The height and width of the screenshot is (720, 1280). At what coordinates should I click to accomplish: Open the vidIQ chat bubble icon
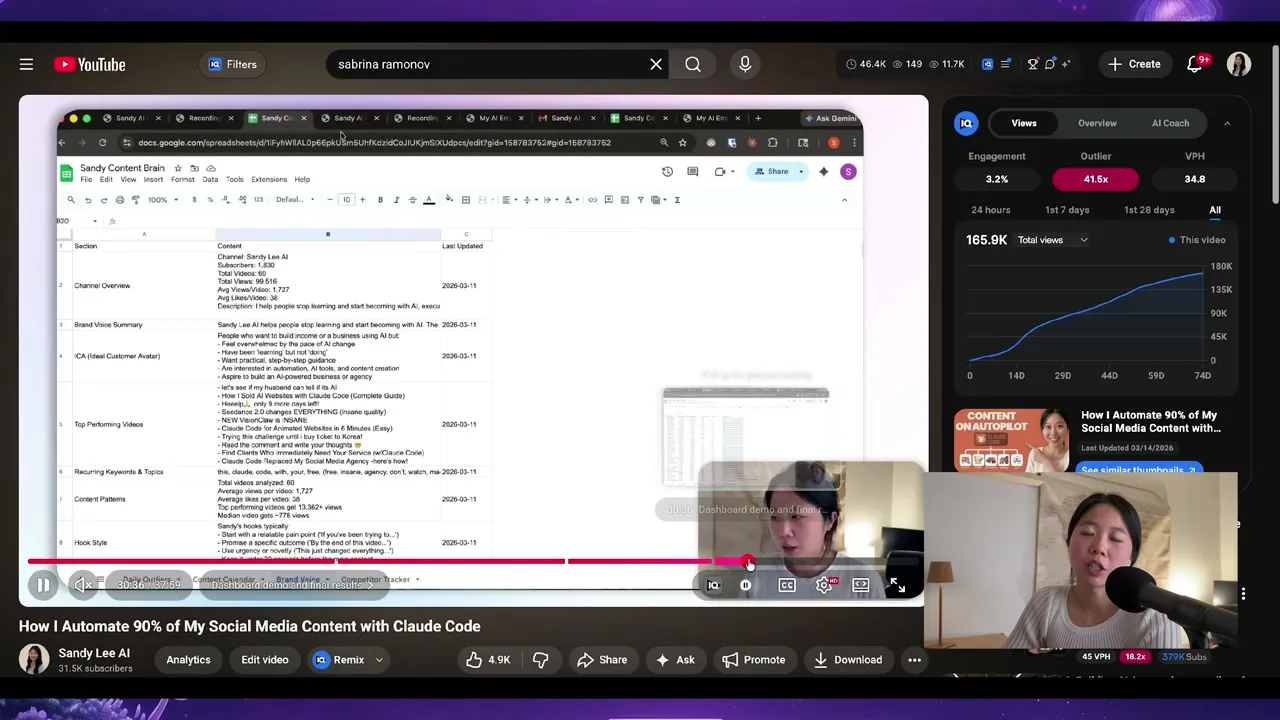click(1050, 64)
